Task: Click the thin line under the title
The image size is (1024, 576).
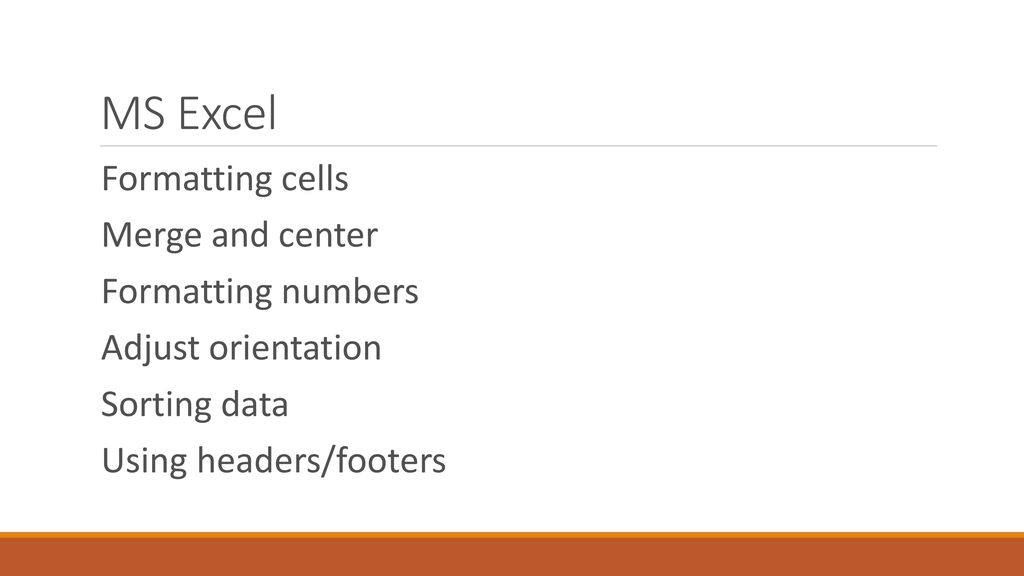Action: pyautogui.click(x=519, y=146)
